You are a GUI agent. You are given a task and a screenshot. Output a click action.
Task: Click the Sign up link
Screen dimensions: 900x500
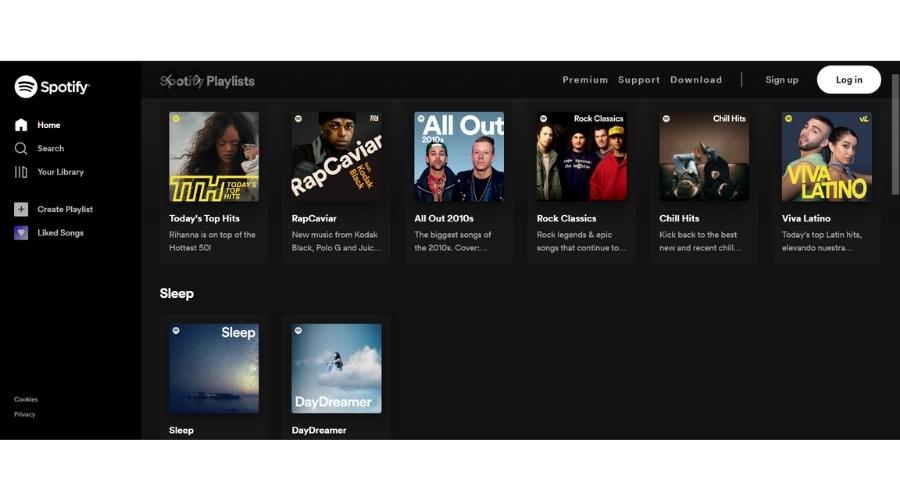click(782, 80)
